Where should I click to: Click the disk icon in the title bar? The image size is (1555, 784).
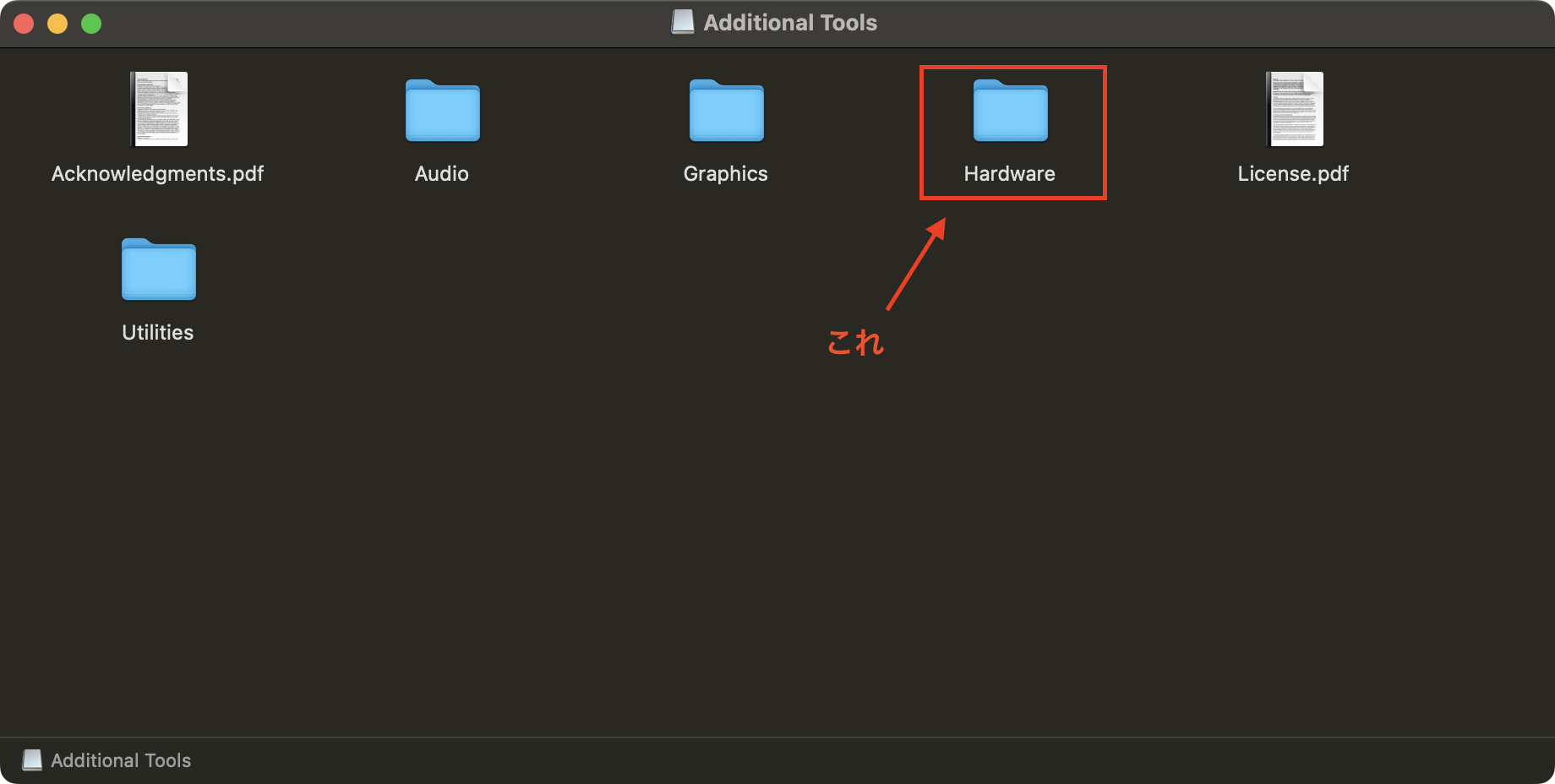(683, 22)
